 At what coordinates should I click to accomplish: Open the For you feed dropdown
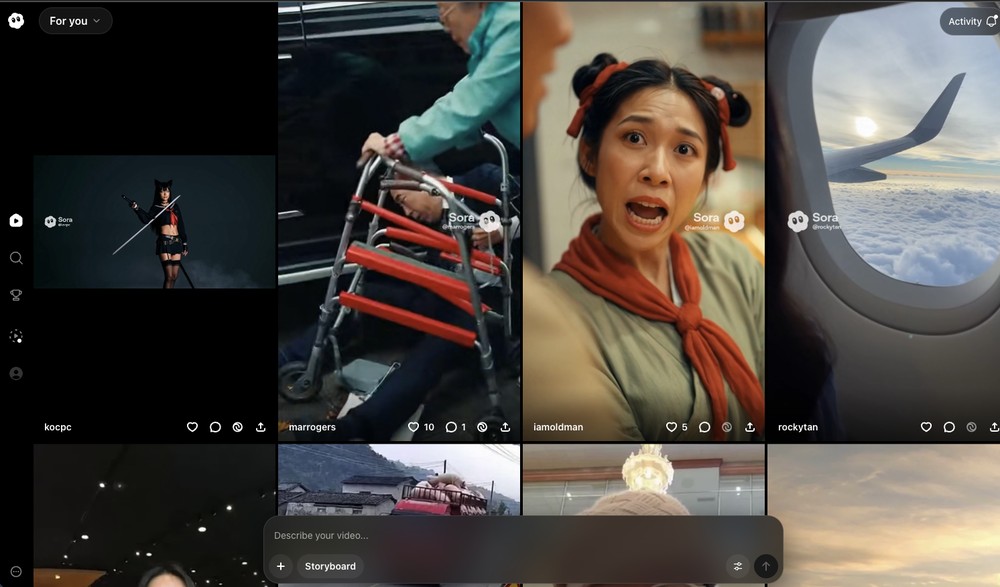pos(75,21)
